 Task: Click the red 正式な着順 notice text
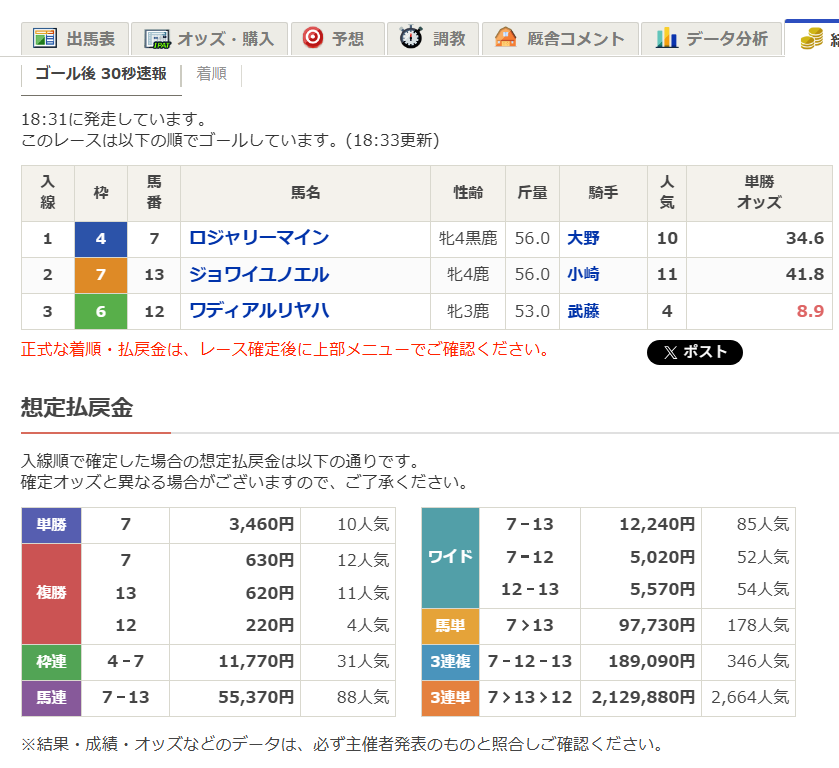click(x=285, y=349)
